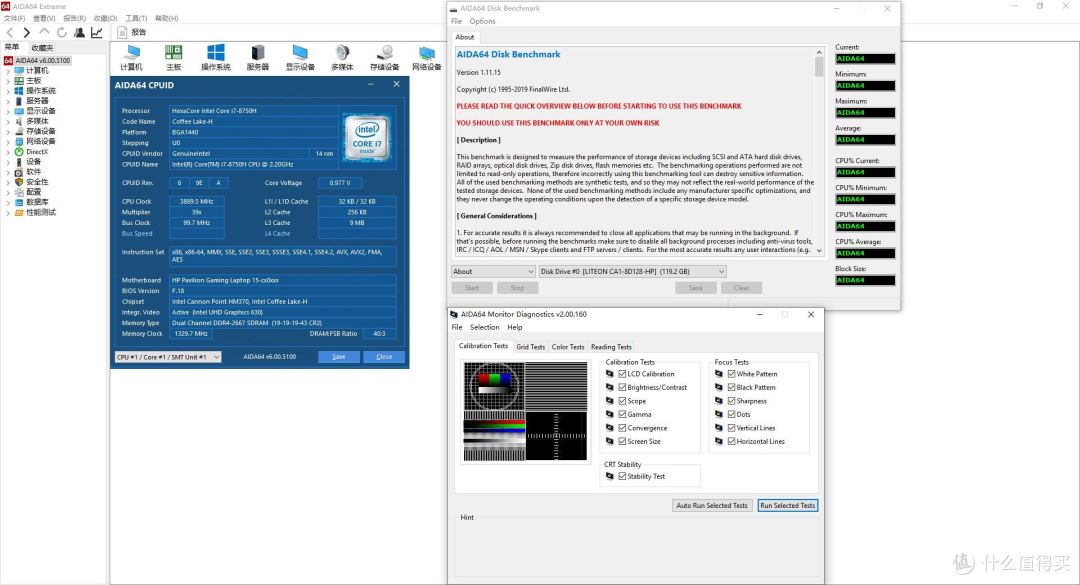1080x585 pixels.
Task: Toggle the Scope test checkbox
Action: pos(622,401)
